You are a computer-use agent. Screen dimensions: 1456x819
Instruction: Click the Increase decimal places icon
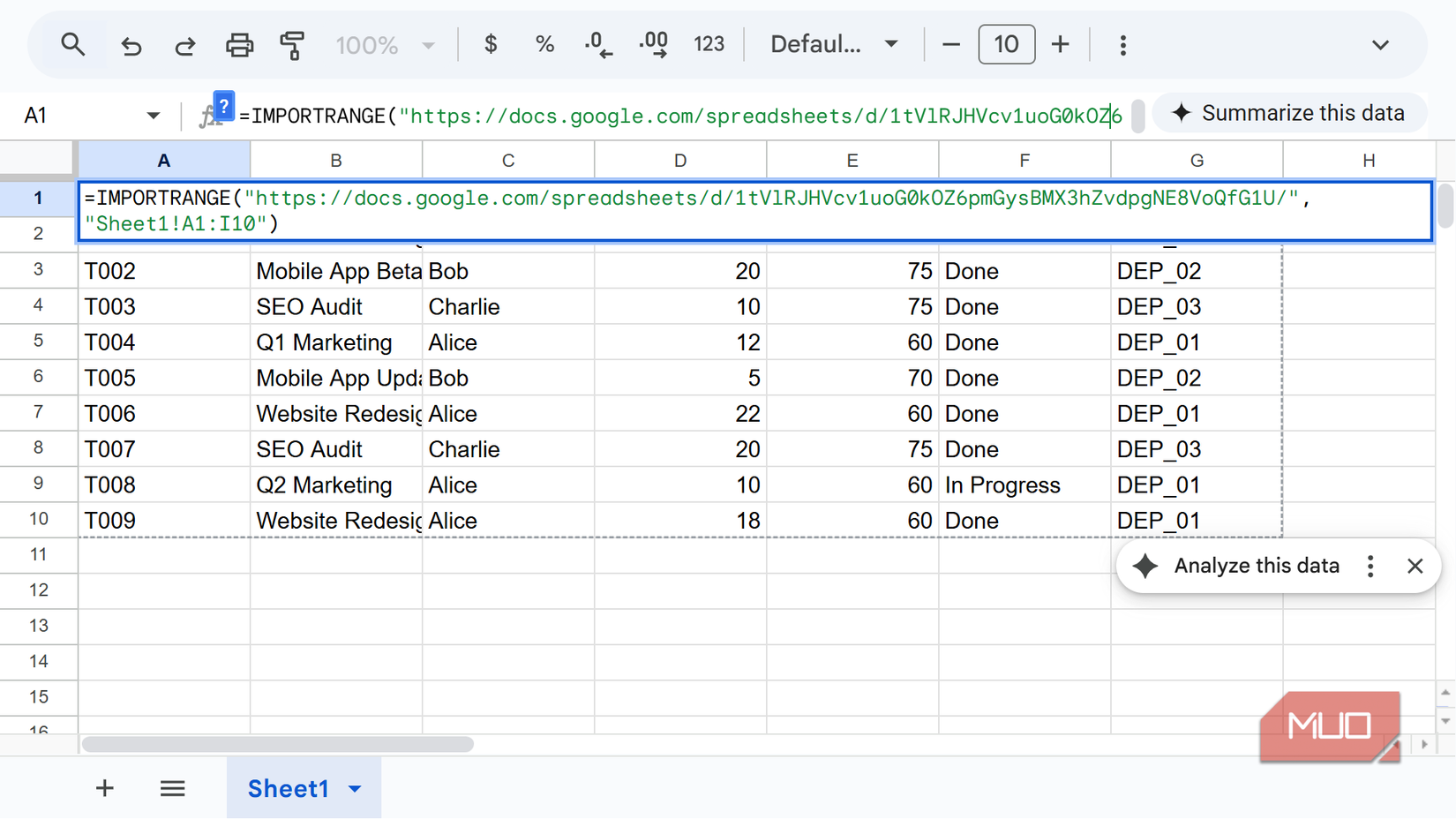(x=653, y=44)
